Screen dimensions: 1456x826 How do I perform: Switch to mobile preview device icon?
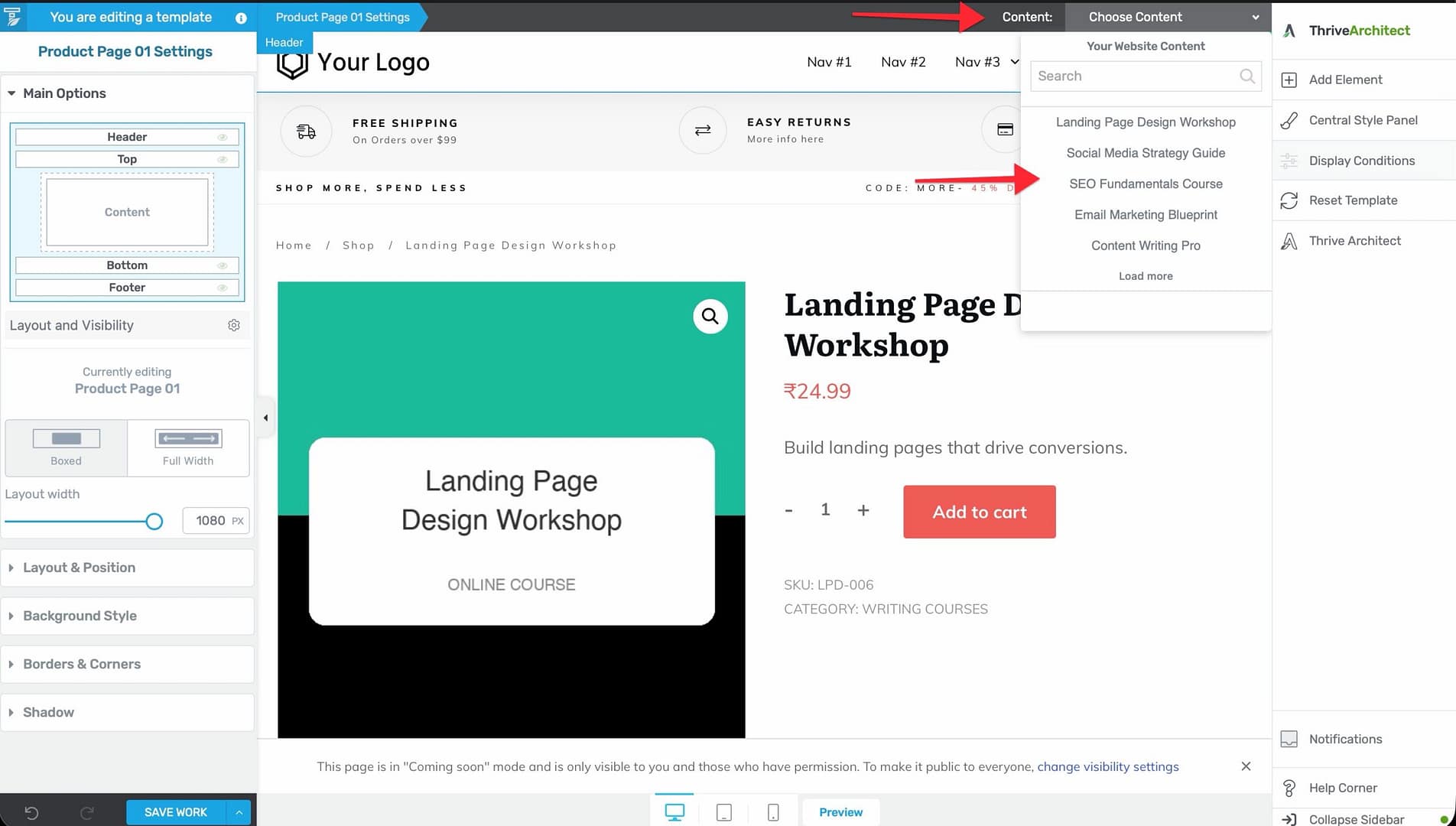point(773,812)
